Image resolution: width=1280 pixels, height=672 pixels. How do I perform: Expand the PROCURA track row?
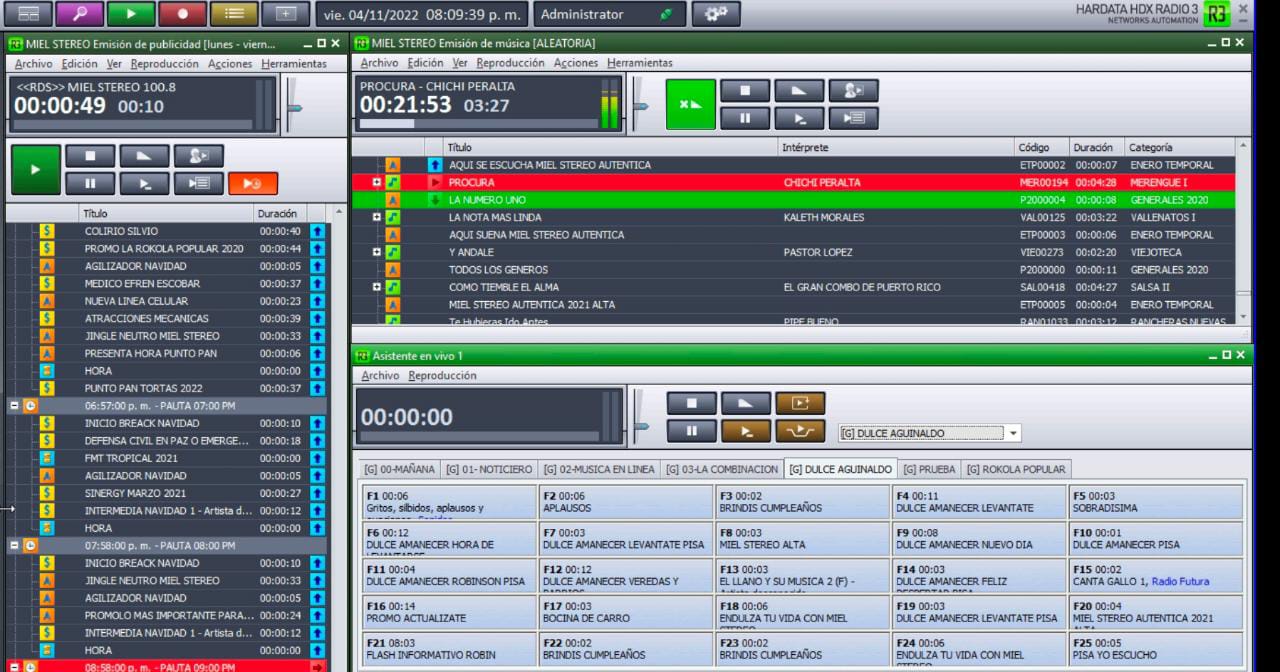point(376,183)
